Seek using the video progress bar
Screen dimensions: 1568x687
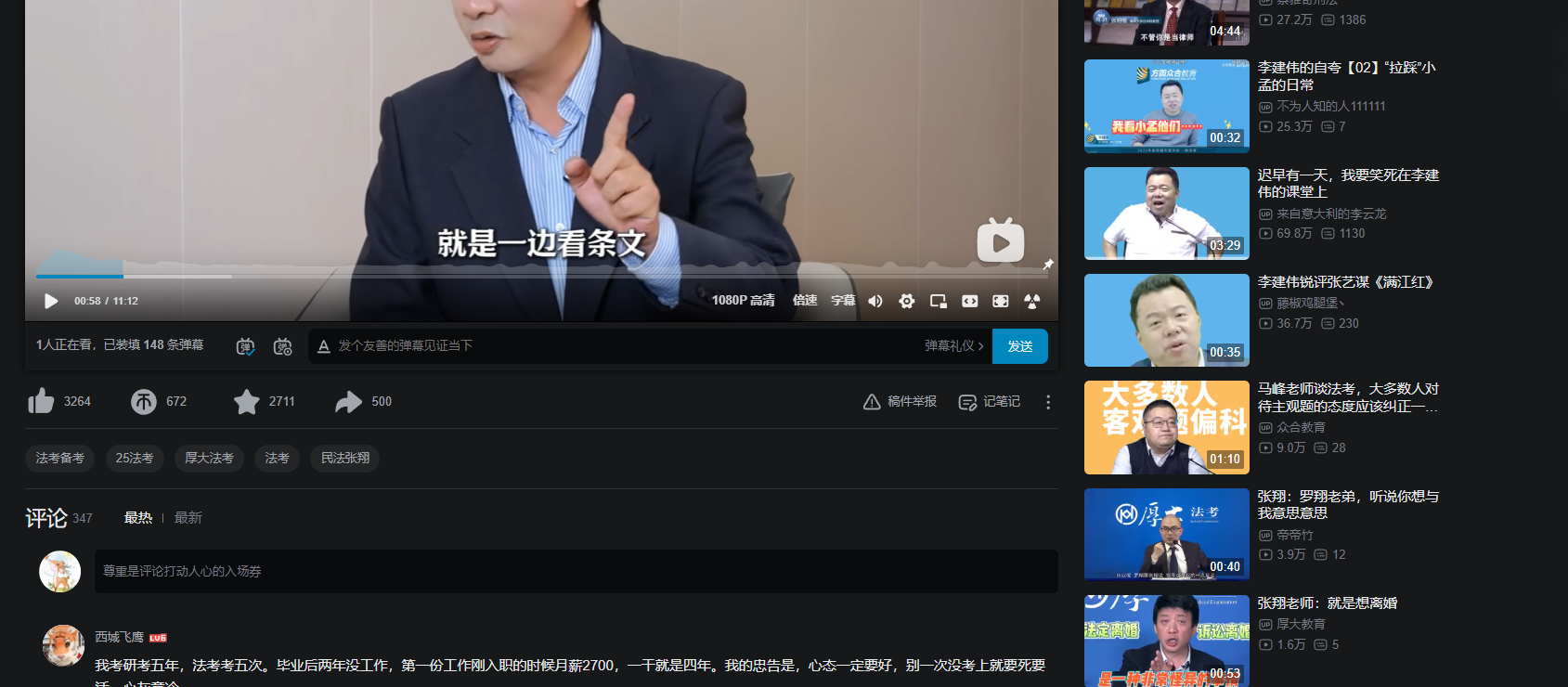tap(541, 276)
